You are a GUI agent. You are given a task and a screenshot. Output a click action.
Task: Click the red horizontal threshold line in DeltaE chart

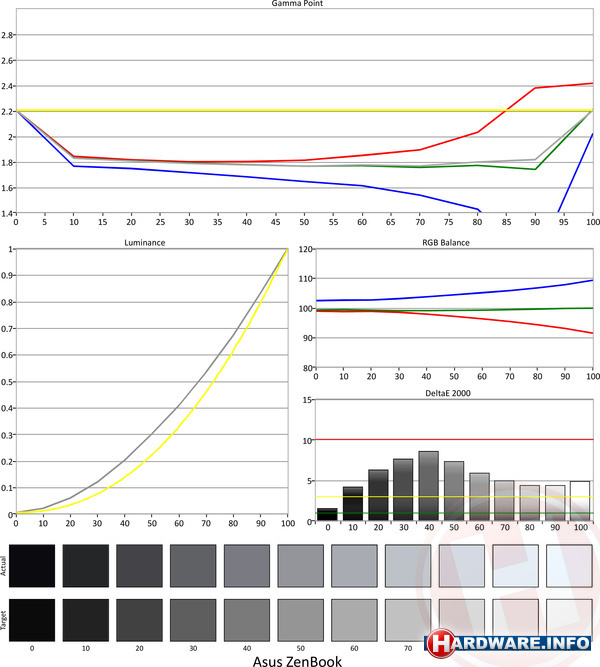[x=450, y=439]
